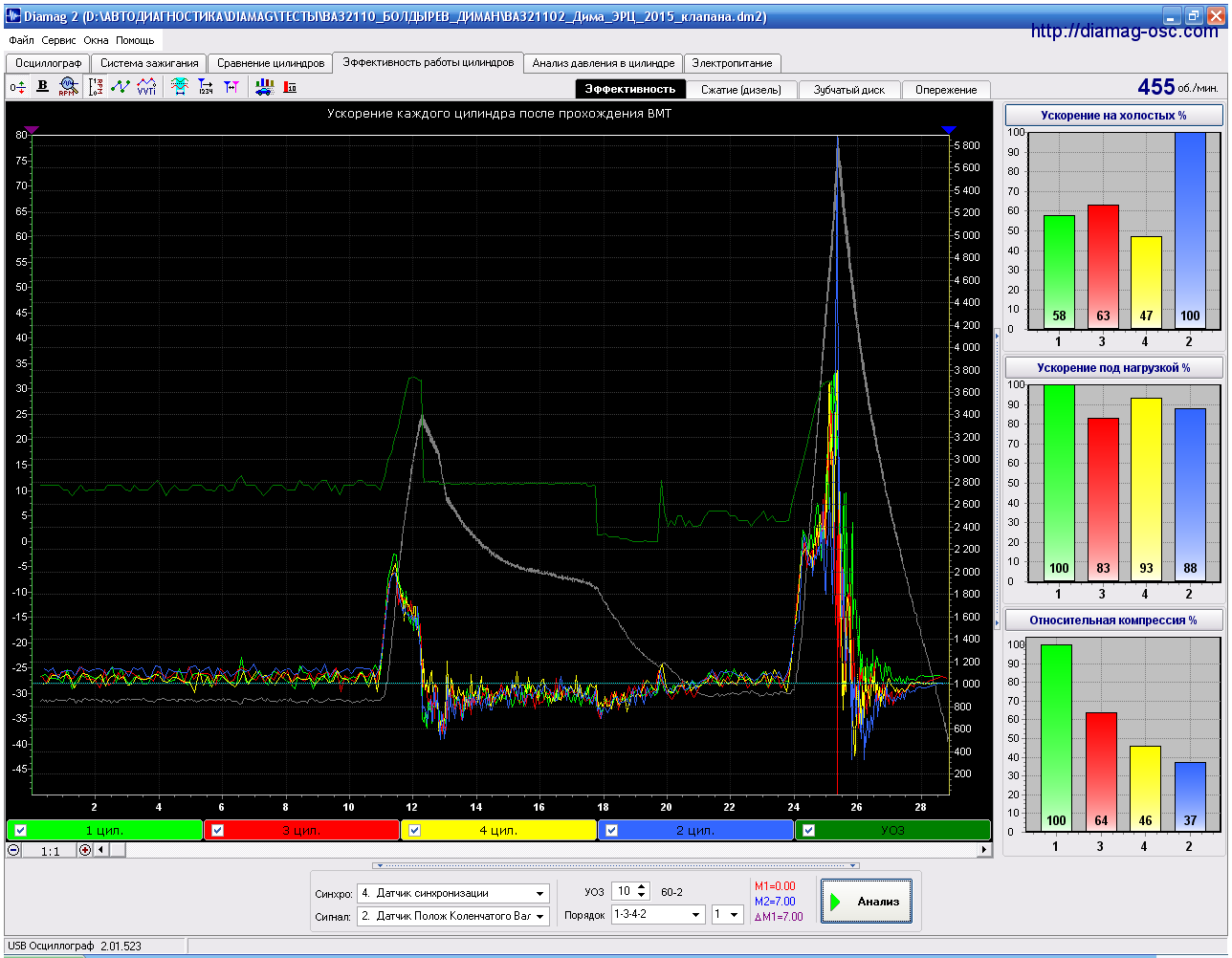The height and width of the screenshot is (958, 1232).
Task: Click the purple left marker triangle on chart
Action: click(32, 130)
